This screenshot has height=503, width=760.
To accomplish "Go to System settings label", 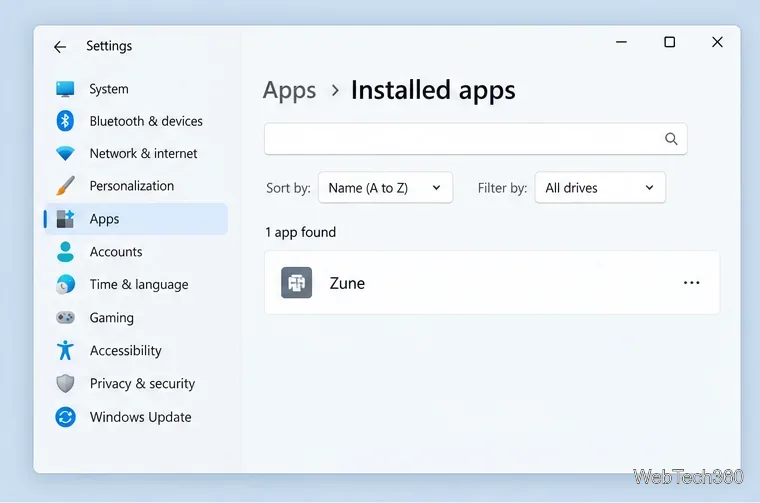I will click(109, 89).
